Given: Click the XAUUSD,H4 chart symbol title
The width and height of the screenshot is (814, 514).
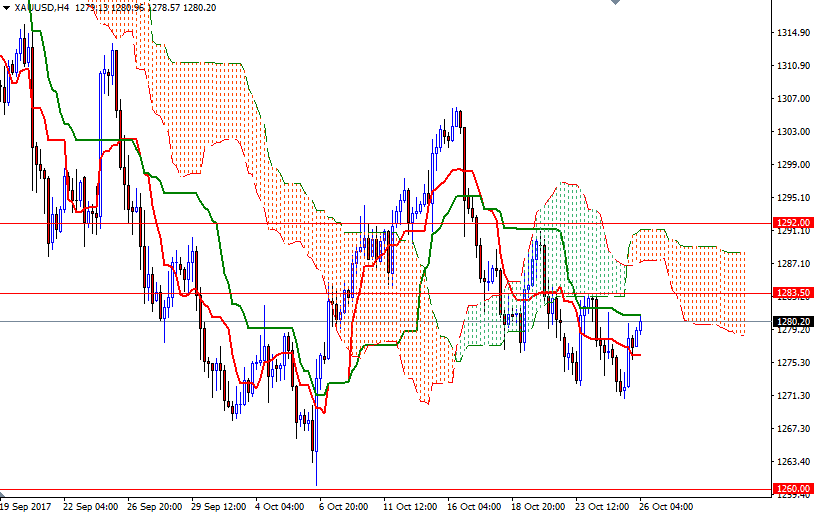Looking at the screenshot, I should coord(42,8).
